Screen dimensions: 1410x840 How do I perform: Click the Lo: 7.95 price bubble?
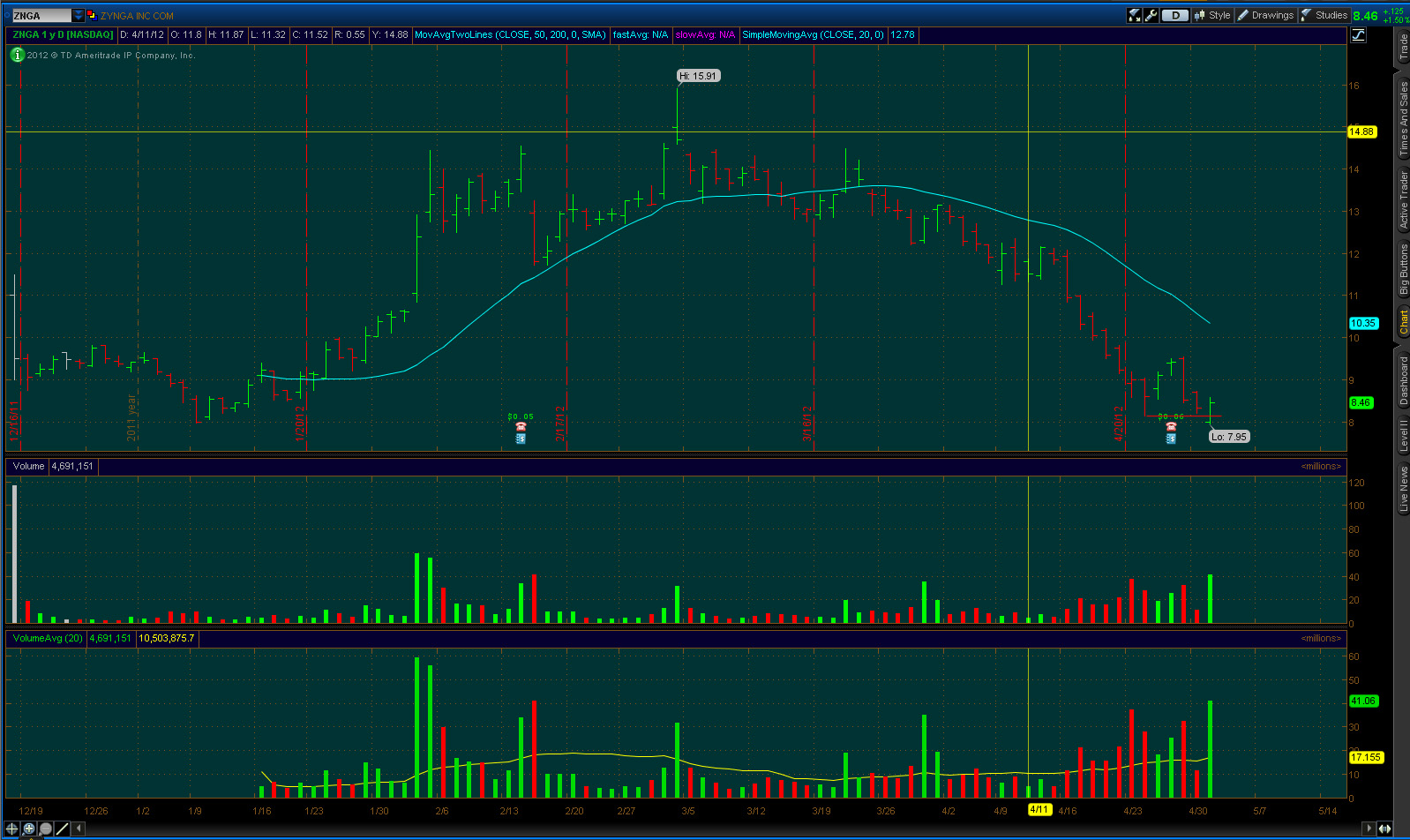(1229, 436)
